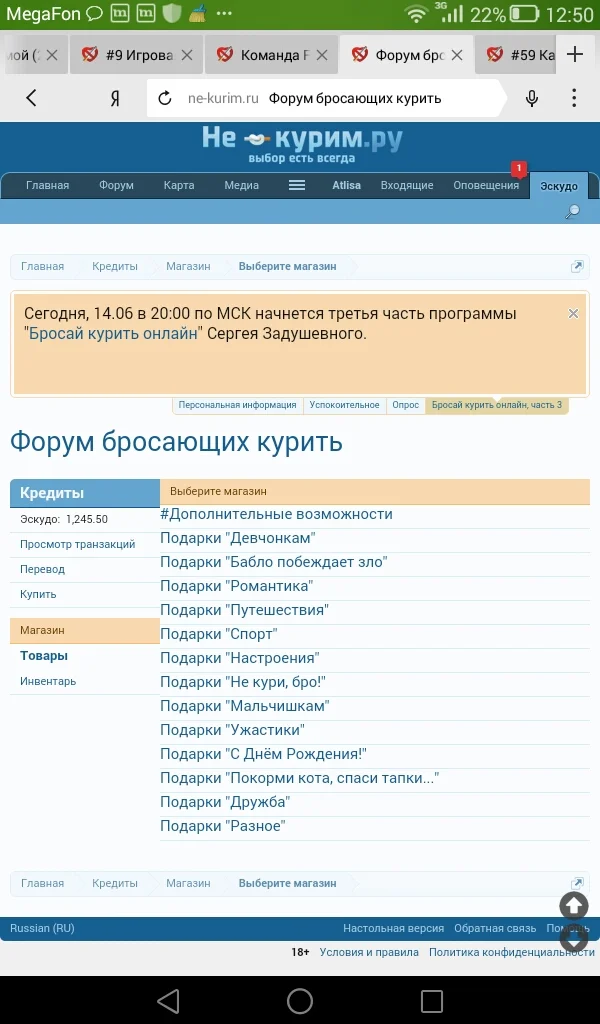Tap Android back navigation button

(x=168, y=1000)
